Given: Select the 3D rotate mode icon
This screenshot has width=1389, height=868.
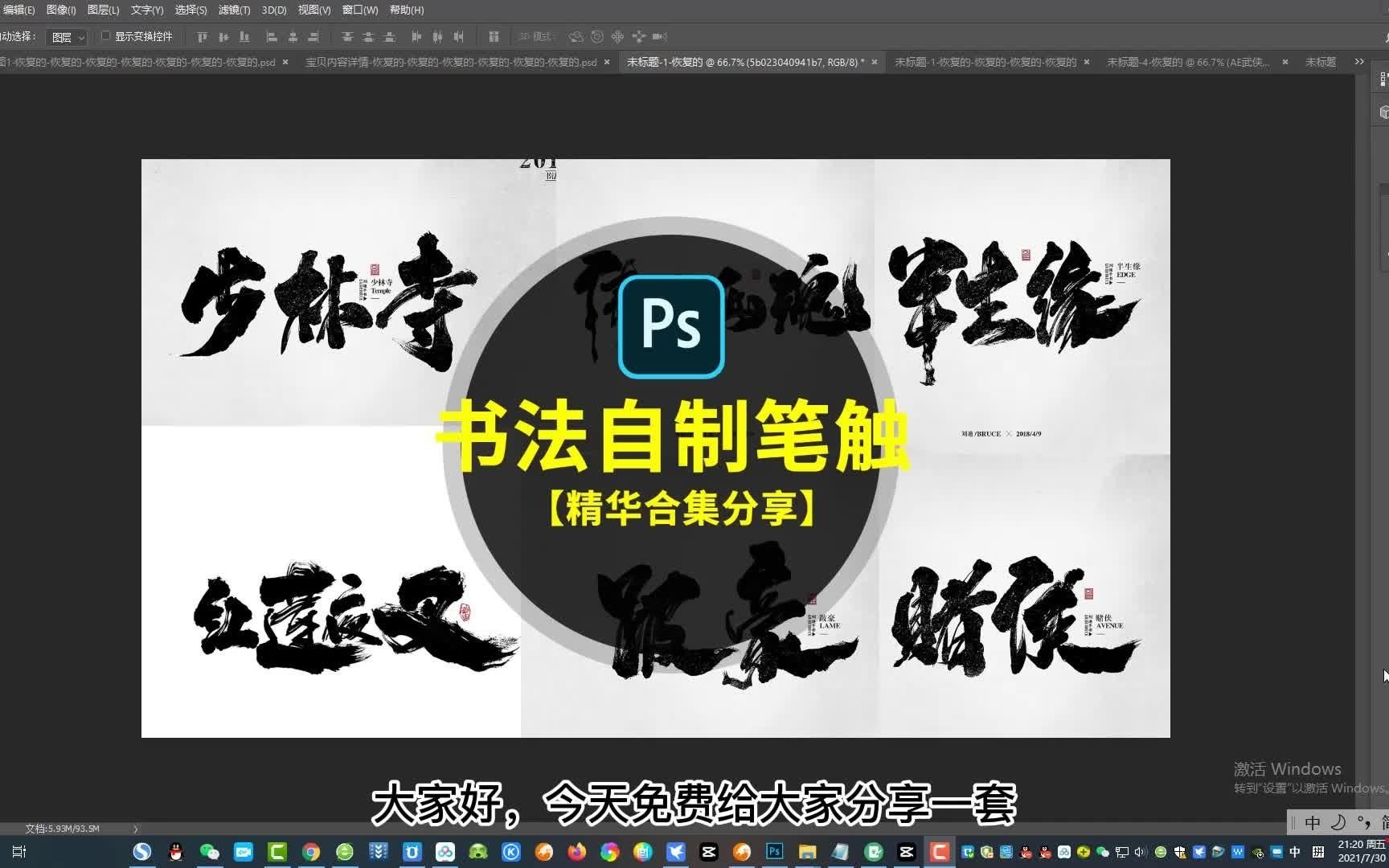Looking at the screenshot, I should (x=576, y=36).
